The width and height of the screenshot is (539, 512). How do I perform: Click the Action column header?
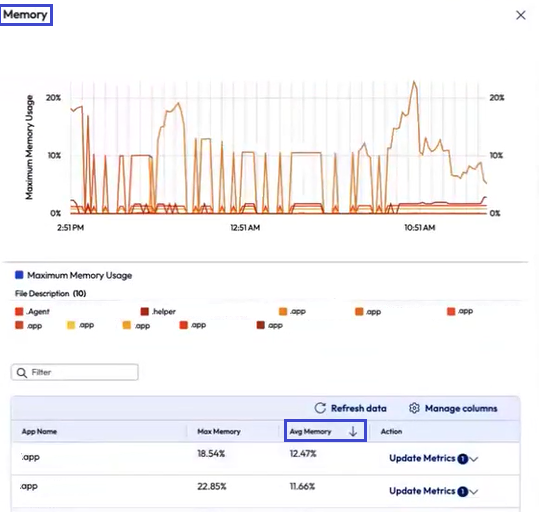tap(391, 431)
